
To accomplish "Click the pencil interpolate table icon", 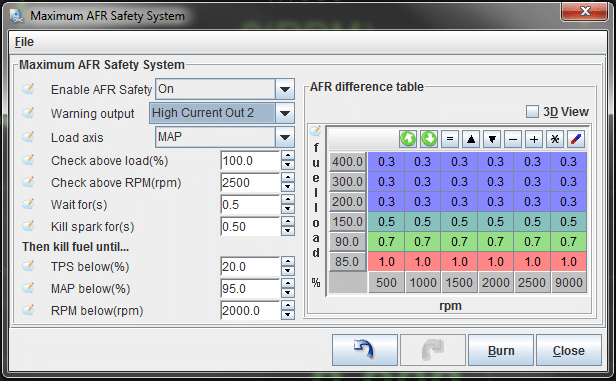I will 576,139.
